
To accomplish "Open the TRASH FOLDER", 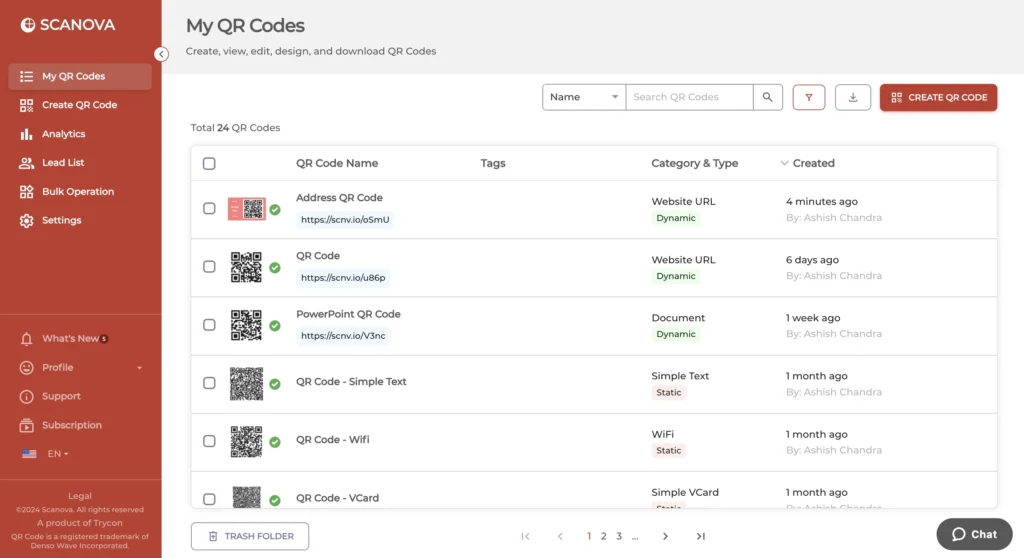I will [250, 536].
